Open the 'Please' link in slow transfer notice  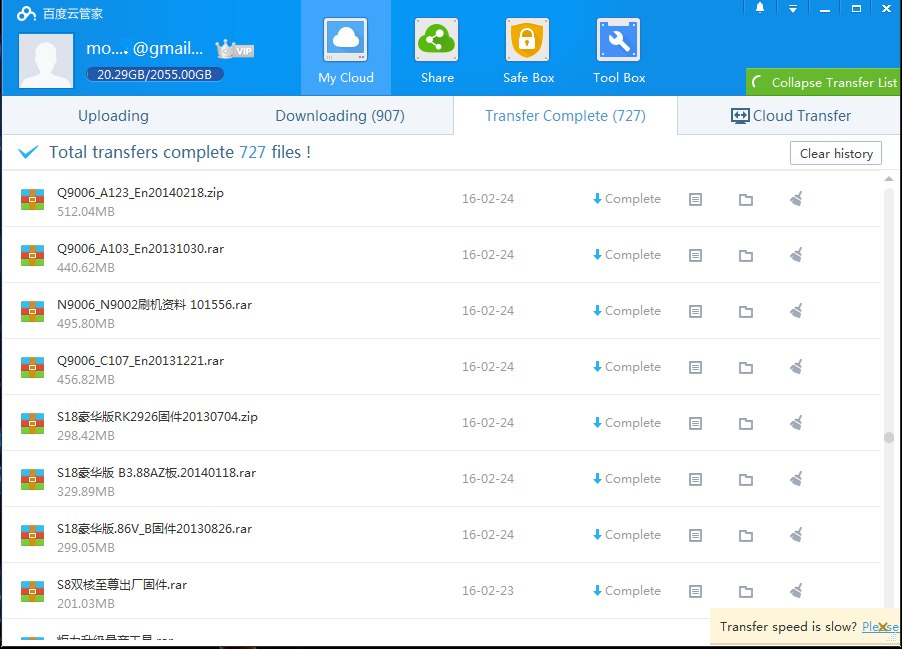tap(880, 627)
